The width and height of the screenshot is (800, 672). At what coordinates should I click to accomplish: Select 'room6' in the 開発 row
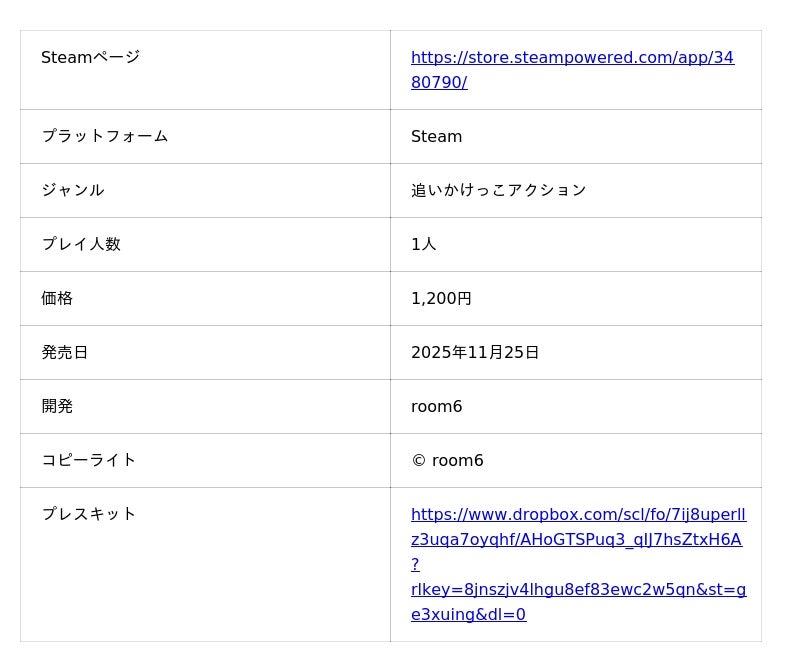click(x=436, y=406)
